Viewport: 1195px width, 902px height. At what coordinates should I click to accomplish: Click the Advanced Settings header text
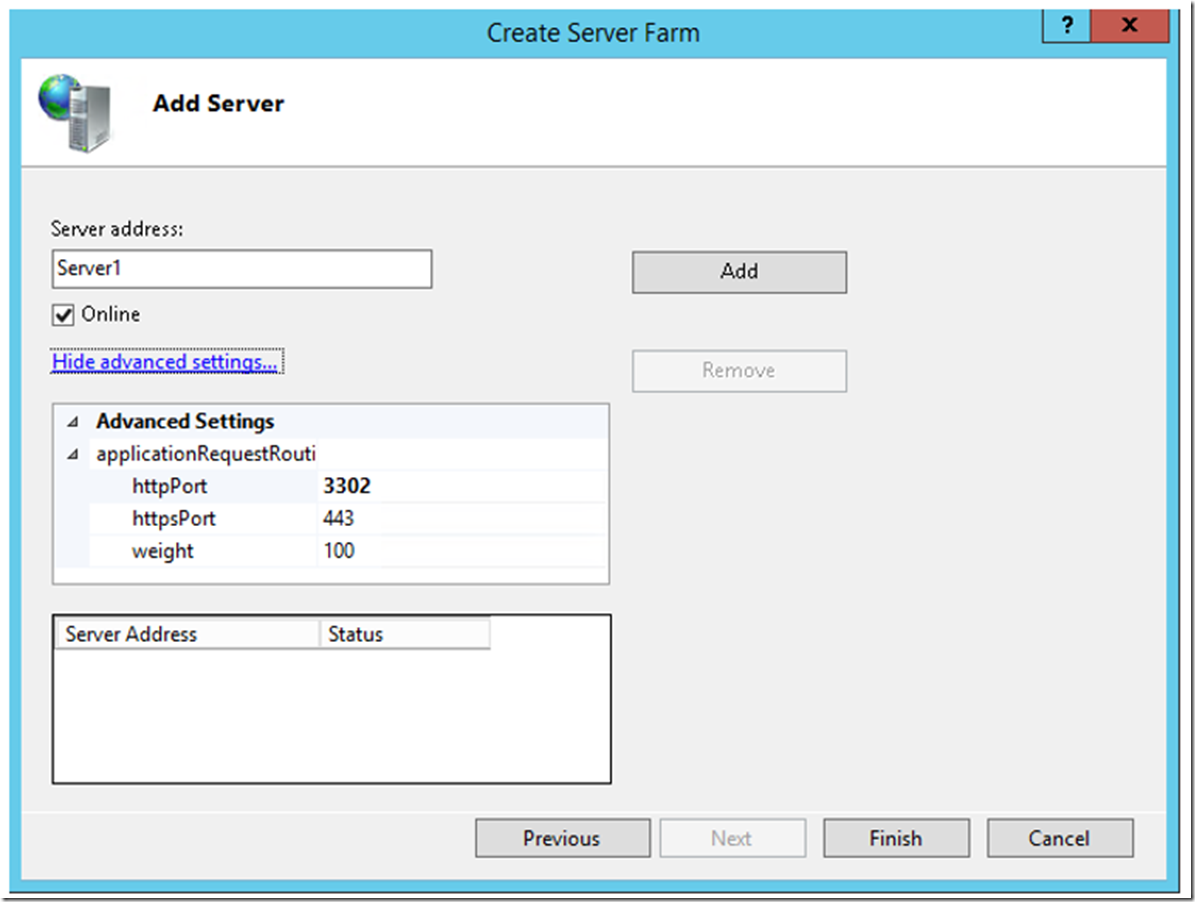pos(185,421)
